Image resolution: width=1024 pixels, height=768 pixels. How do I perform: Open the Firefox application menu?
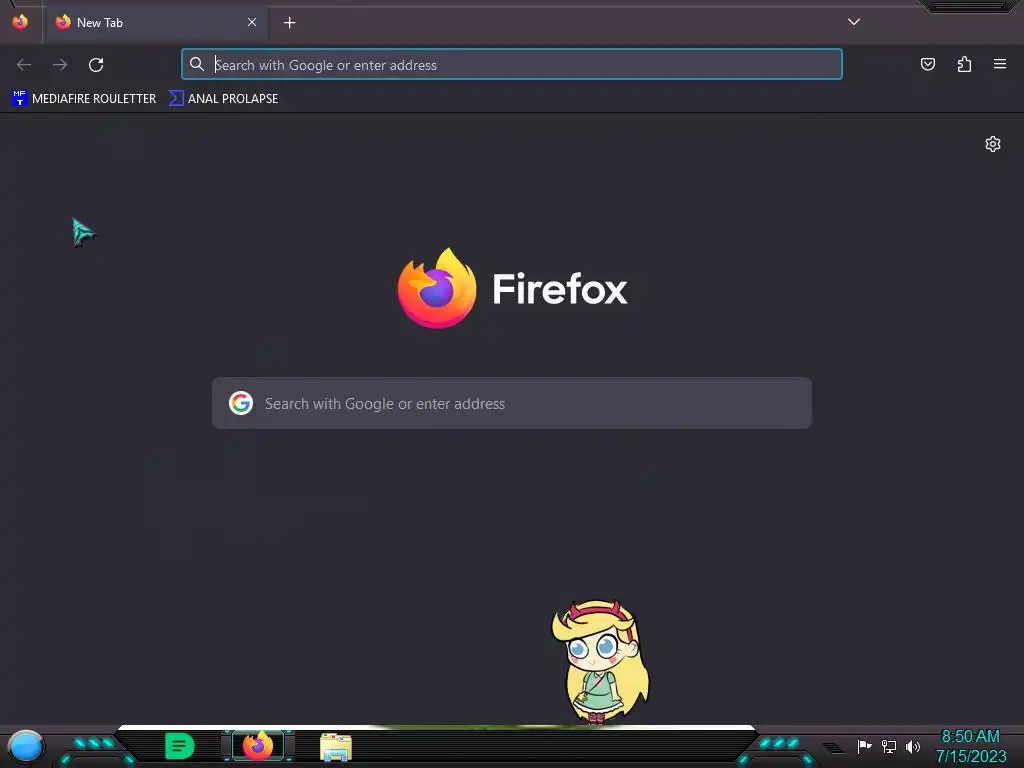click(x=1000, y=64)
